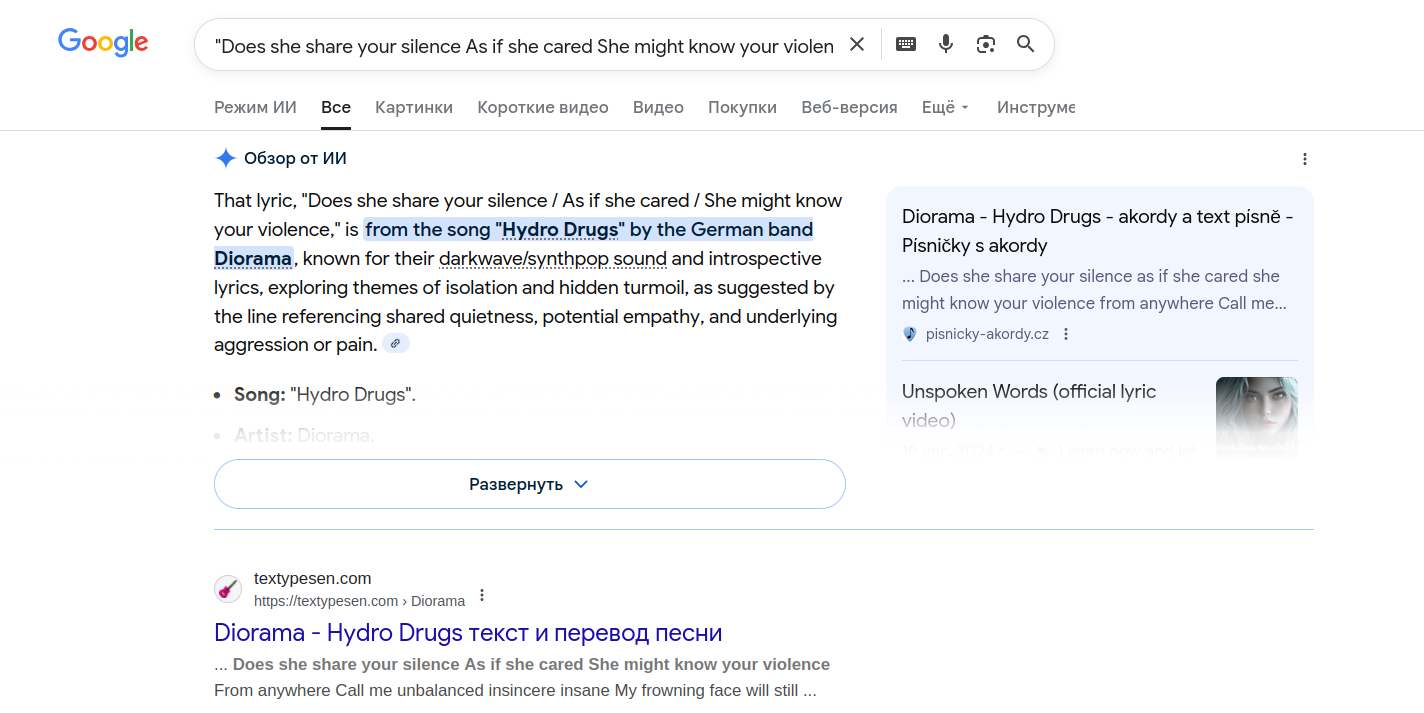
Task: Open the Видео search tab
Action: click(658, 107)
